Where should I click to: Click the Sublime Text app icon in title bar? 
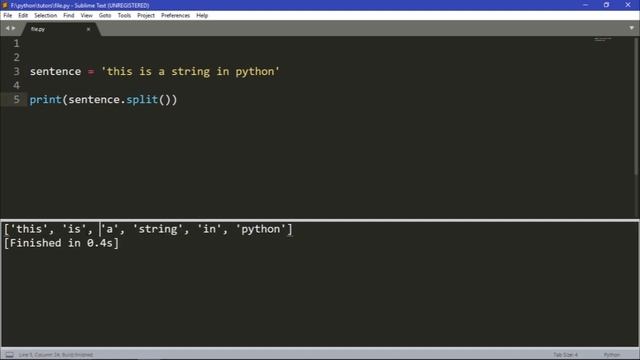(5, 5)
